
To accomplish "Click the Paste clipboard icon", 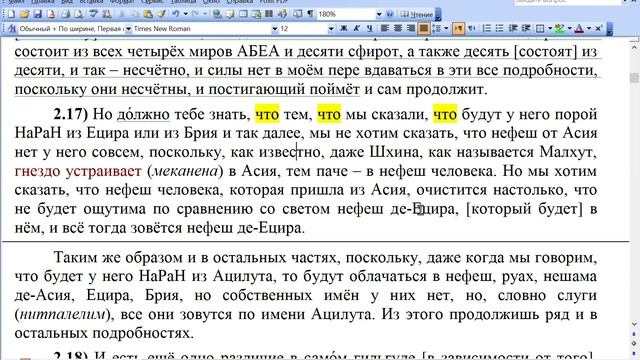I will pos(148,14).
